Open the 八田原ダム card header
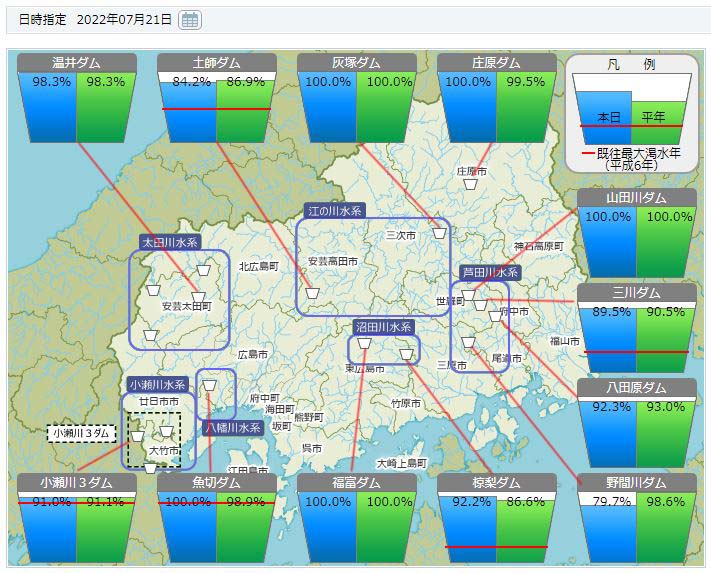The width and height of the screenshot is (711, 573). pos(637,388)
